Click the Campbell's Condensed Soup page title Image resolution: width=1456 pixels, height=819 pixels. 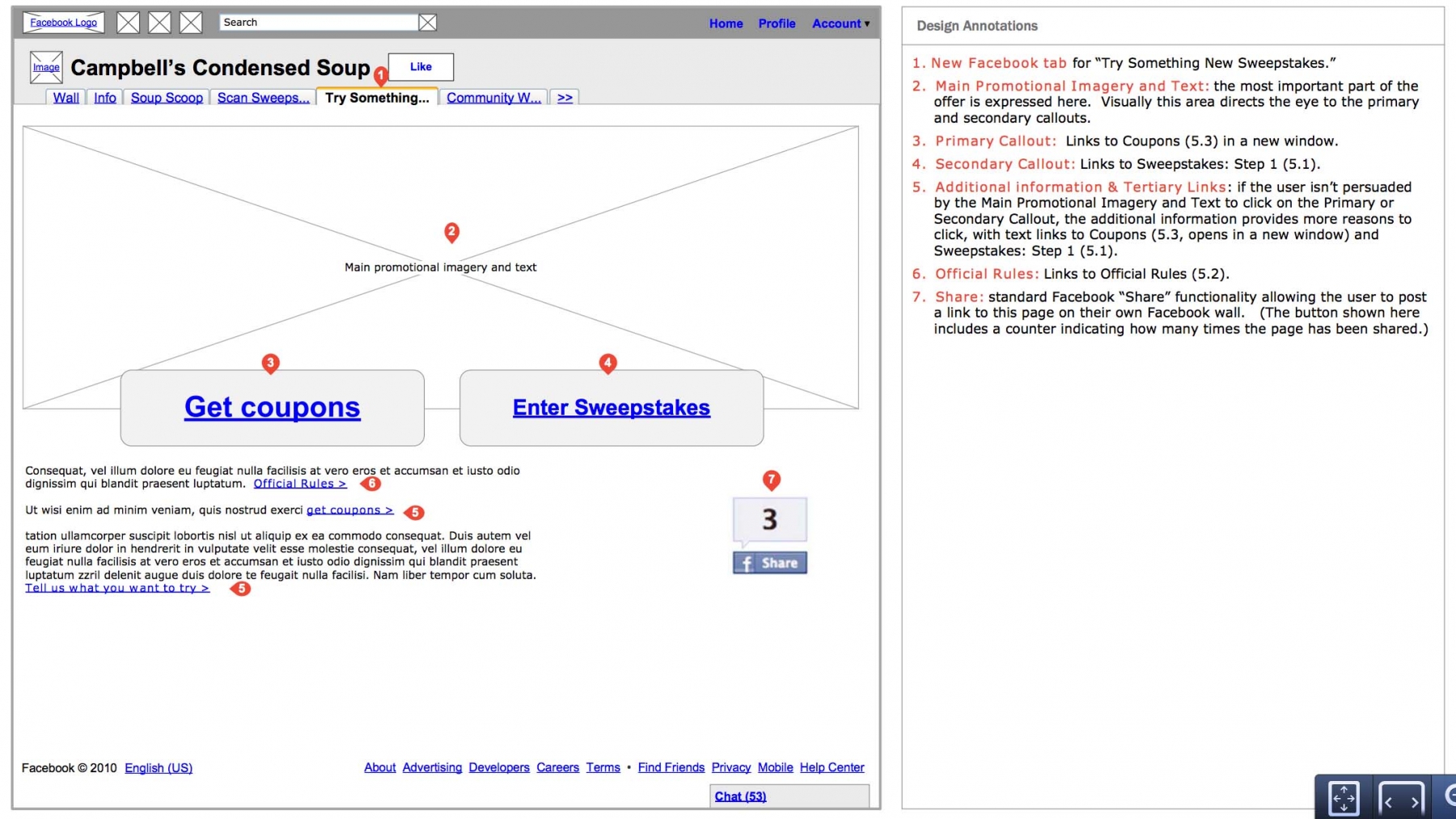pyautogui.click(x=220, y=68)
